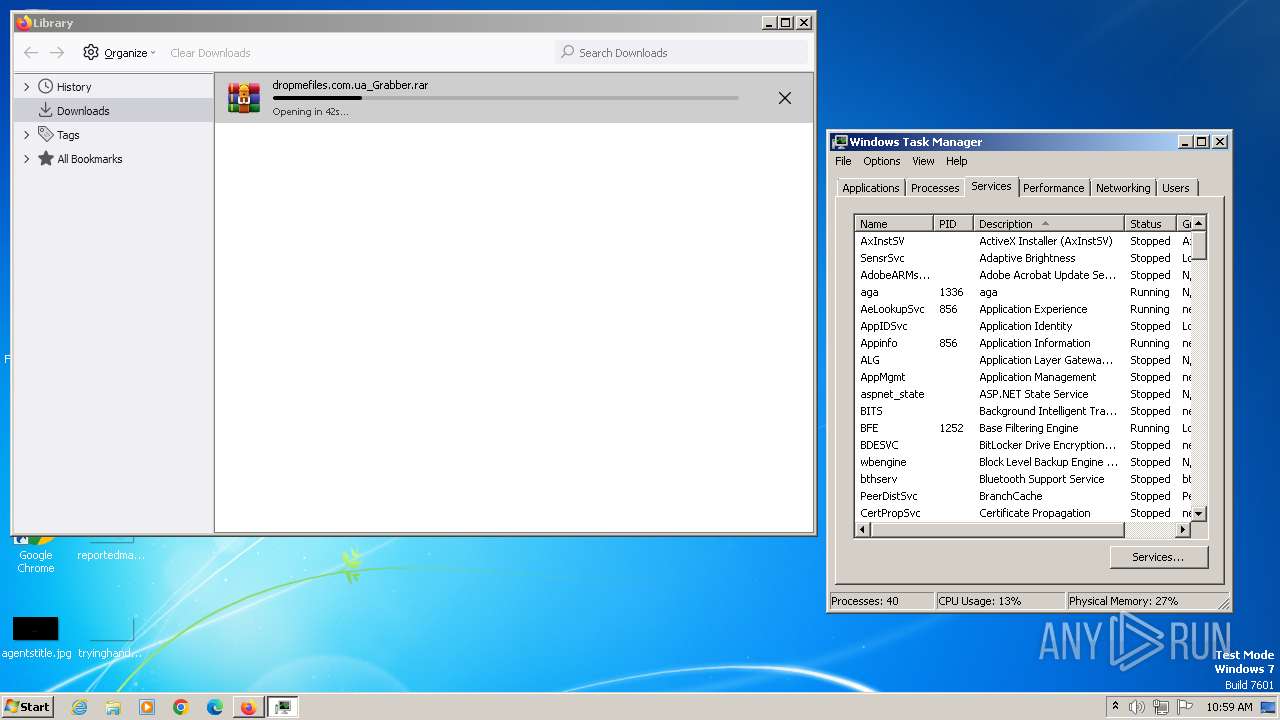Sort services by PID column

click(953, 224)
